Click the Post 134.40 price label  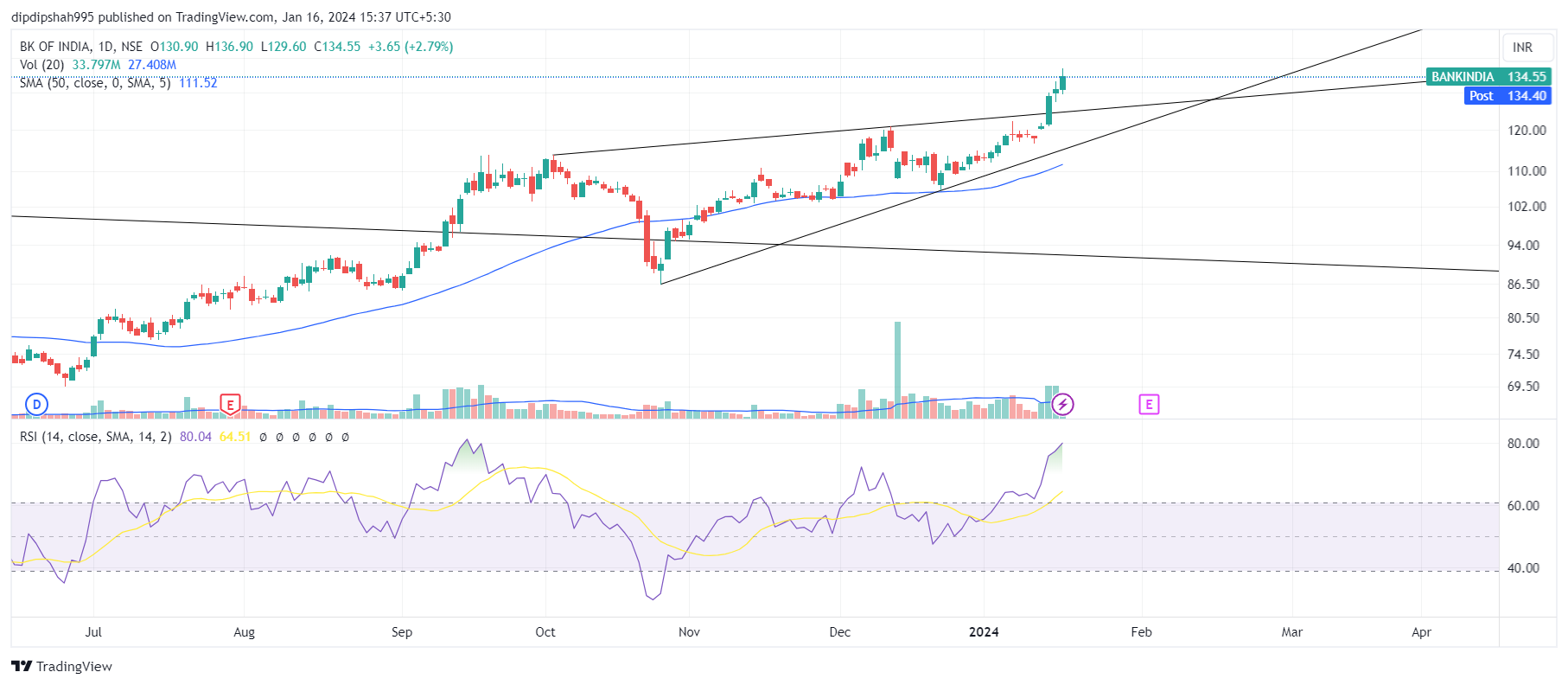click(x=1507, y=96)
